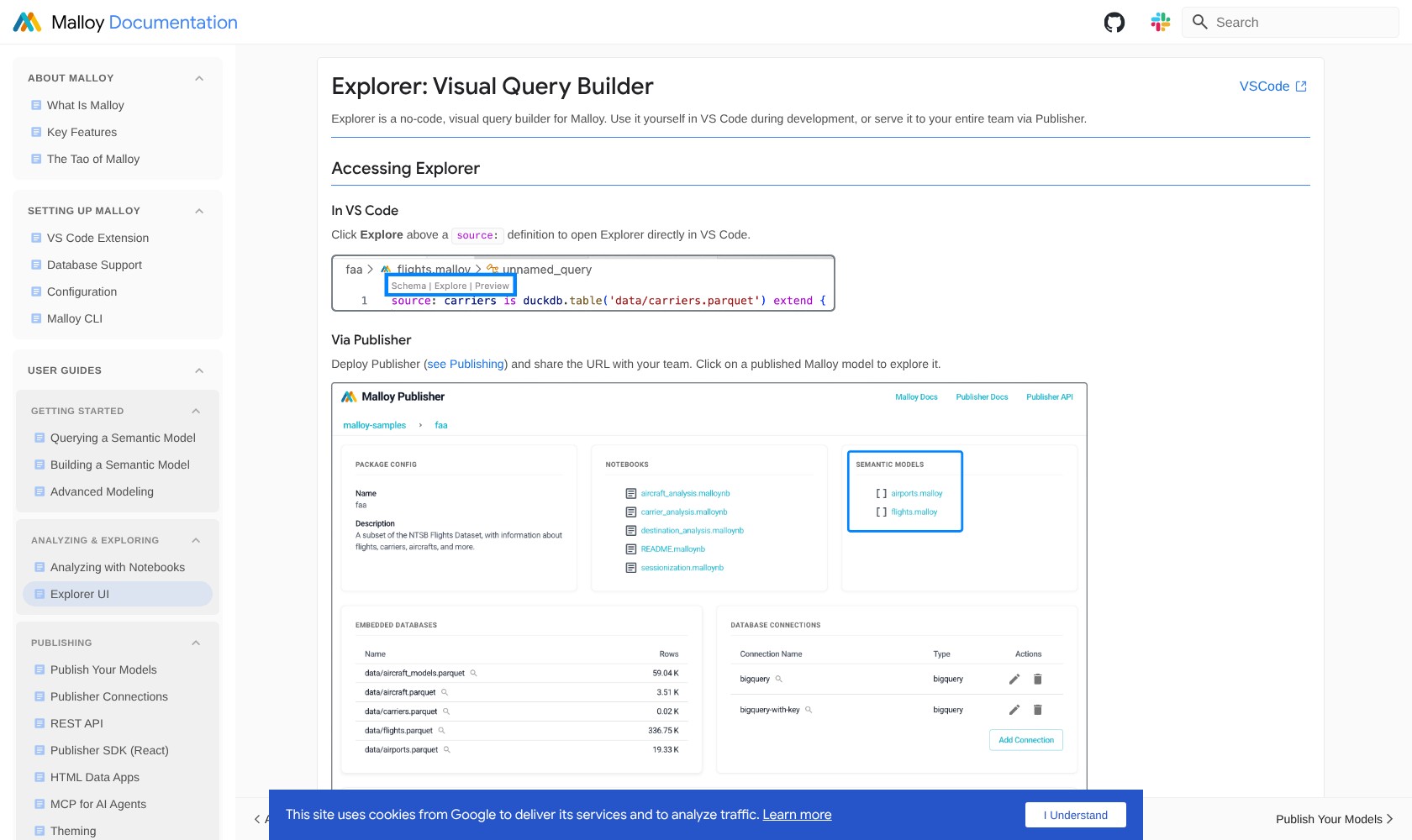Click the VSCode external link icon
The width and height of the screenshot is (1412, 840).
(x=1301, y=87)
